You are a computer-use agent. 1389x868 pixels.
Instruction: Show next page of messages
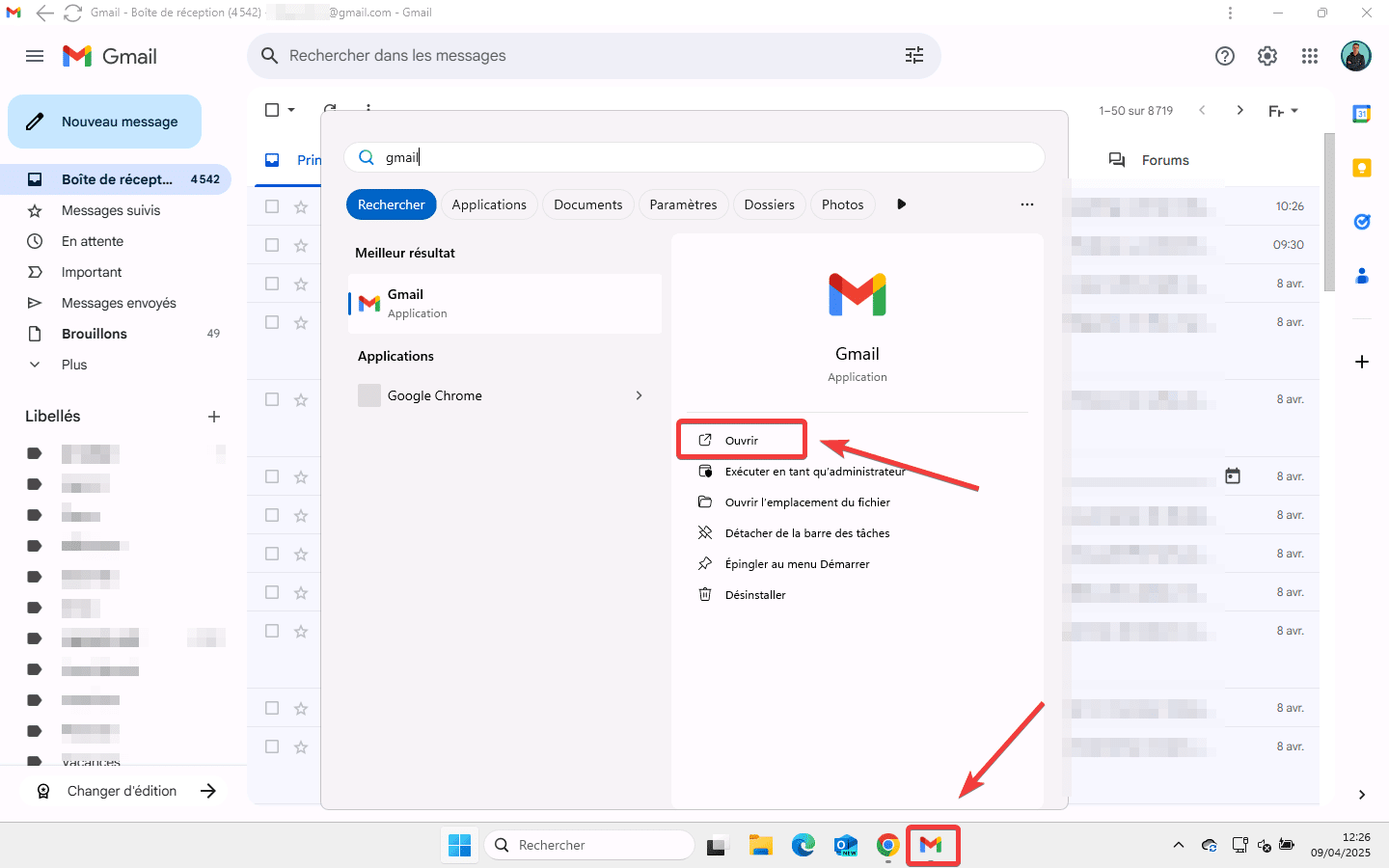1240,110
